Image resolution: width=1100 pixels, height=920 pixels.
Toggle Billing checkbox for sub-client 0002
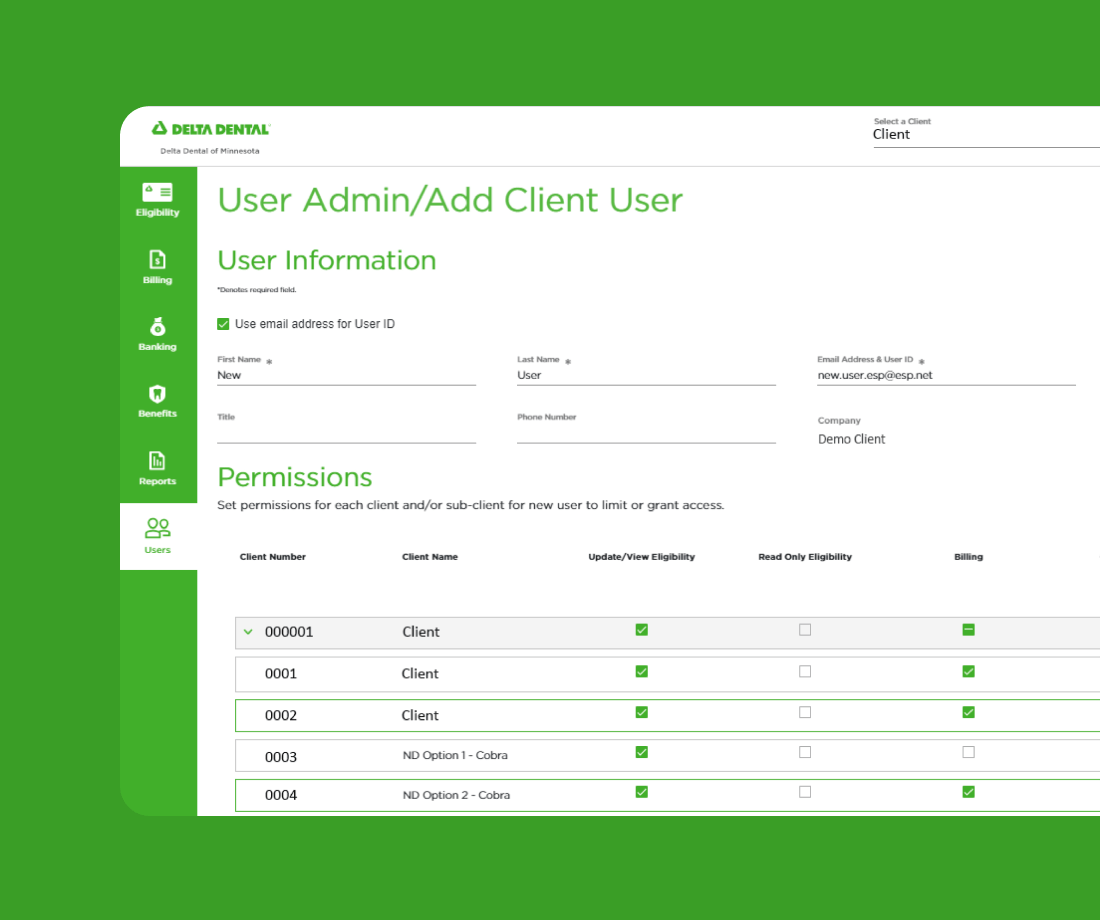(x=969, y=712)
